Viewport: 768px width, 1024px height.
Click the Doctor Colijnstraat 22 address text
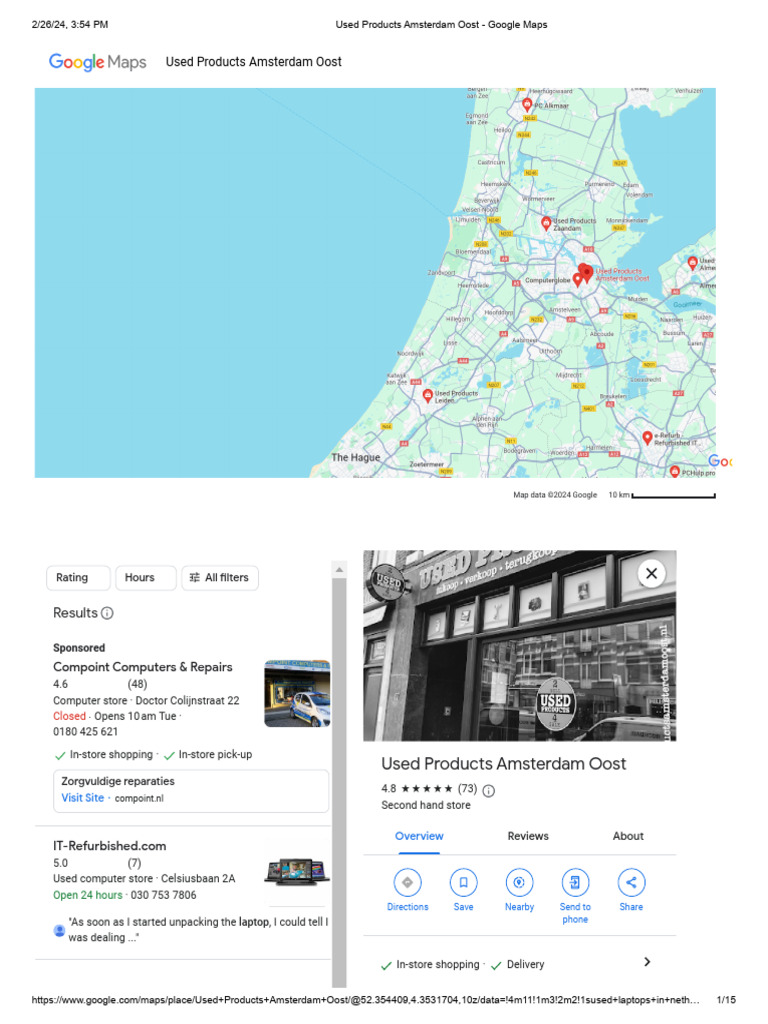pos(187,700)
